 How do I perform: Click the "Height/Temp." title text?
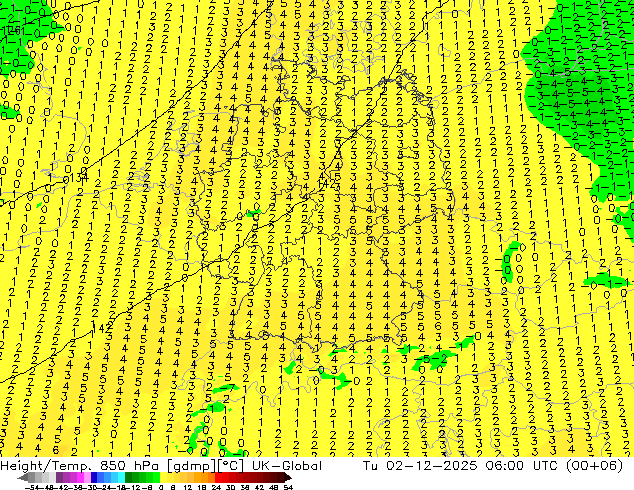coord(46,466)
